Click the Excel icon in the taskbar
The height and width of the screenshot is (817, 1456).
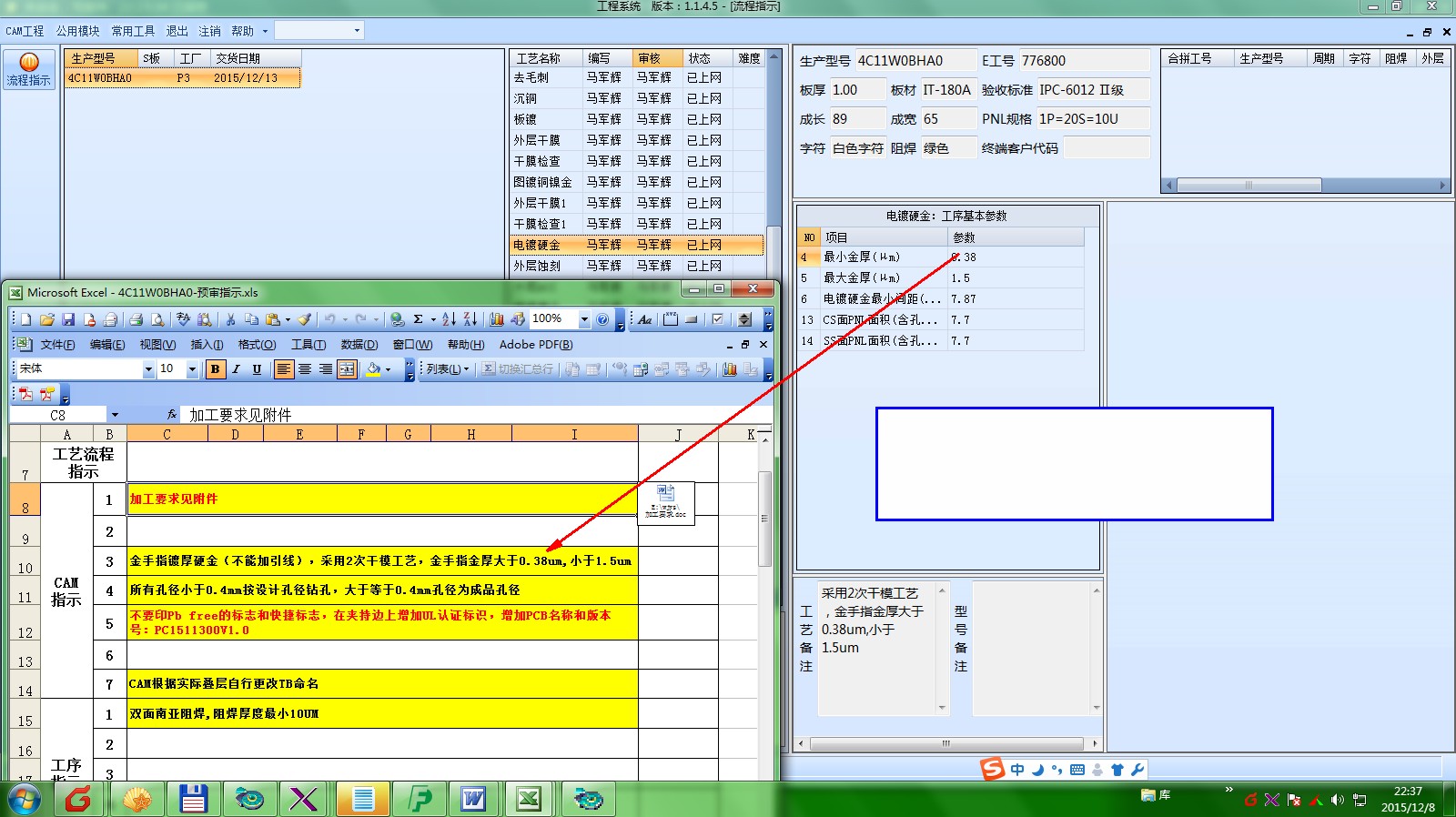point(529,800)
